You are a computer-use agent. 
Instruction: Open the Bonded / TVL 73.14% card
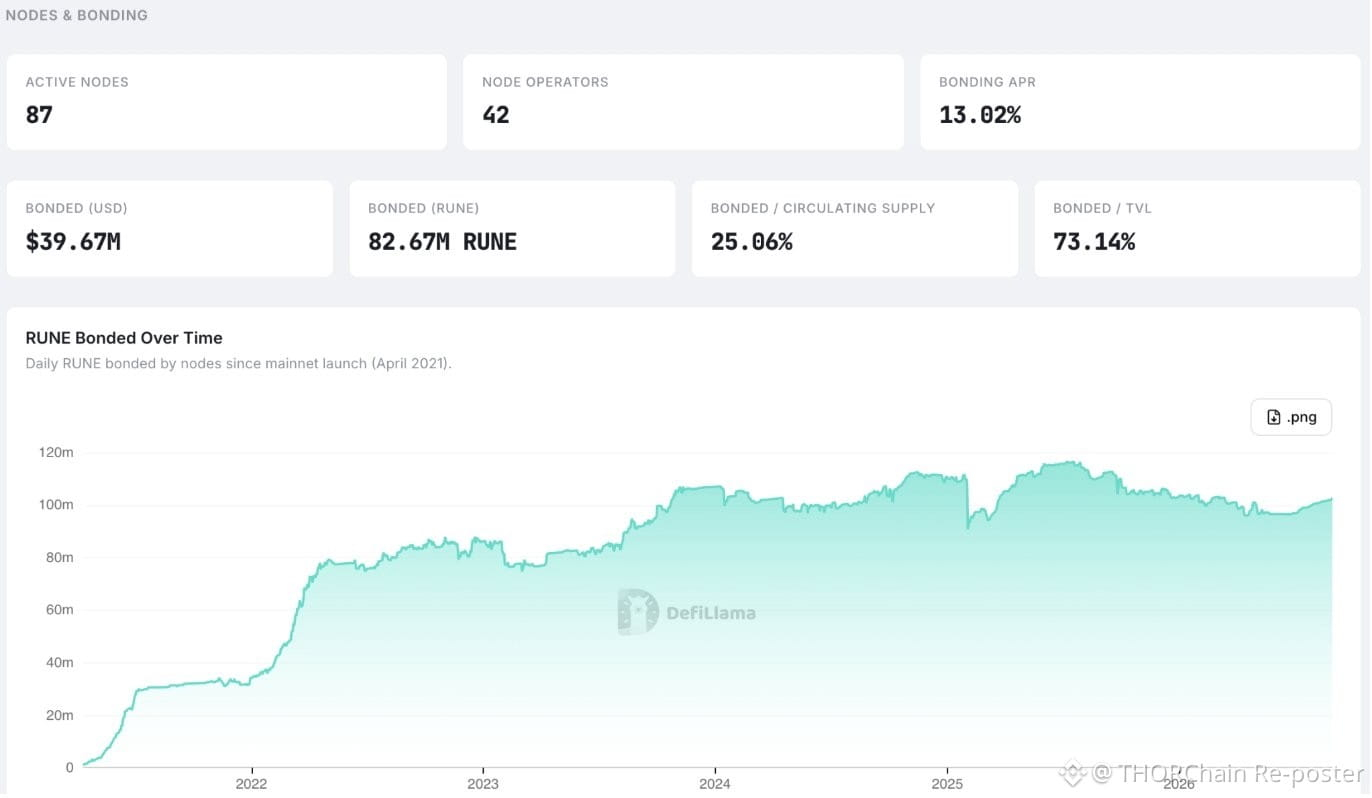pyautogui.click(x=1197, y=228)
